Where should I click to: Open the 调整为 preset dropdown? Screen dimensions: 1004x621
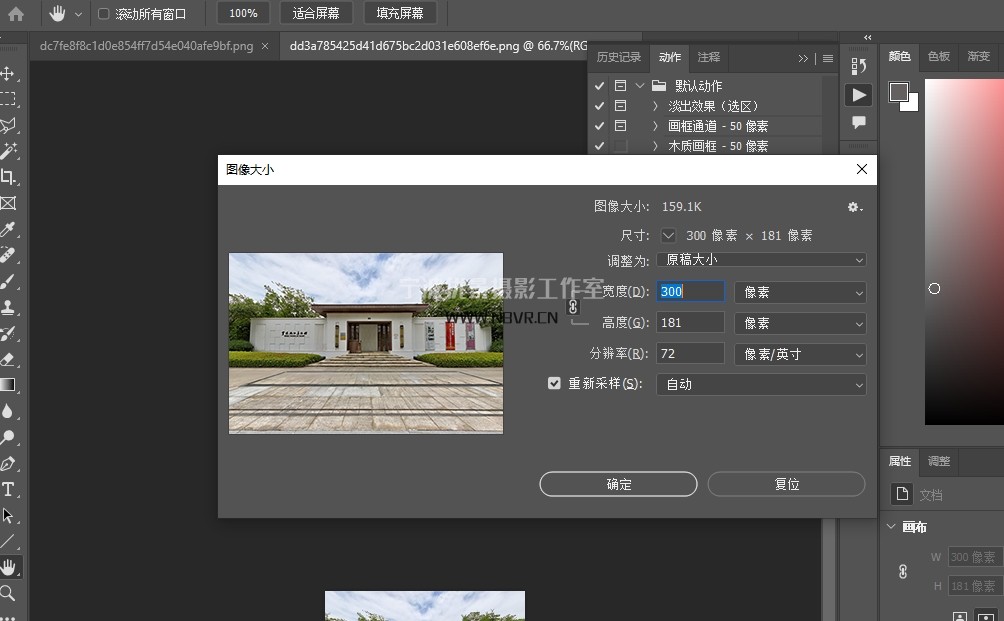coord(761,260)
